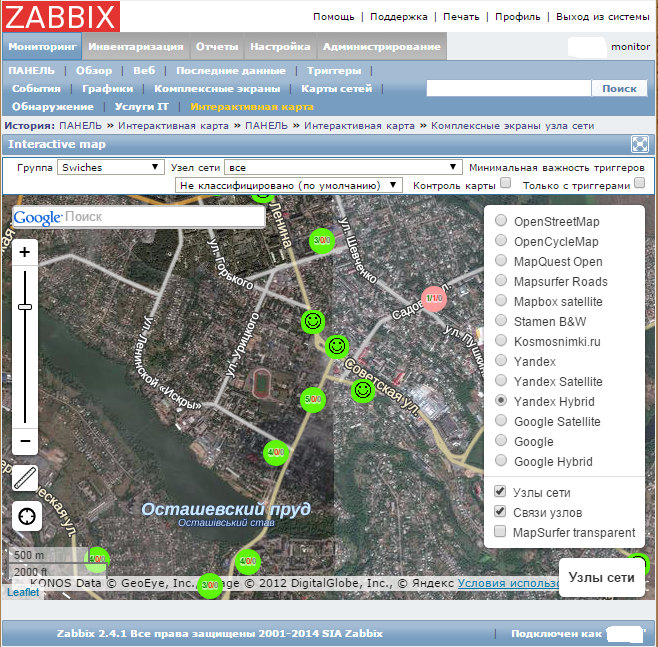Select Yandex Hybrid radio button
The height and width of the screenshot is (647, 658).
click(501, 400)
